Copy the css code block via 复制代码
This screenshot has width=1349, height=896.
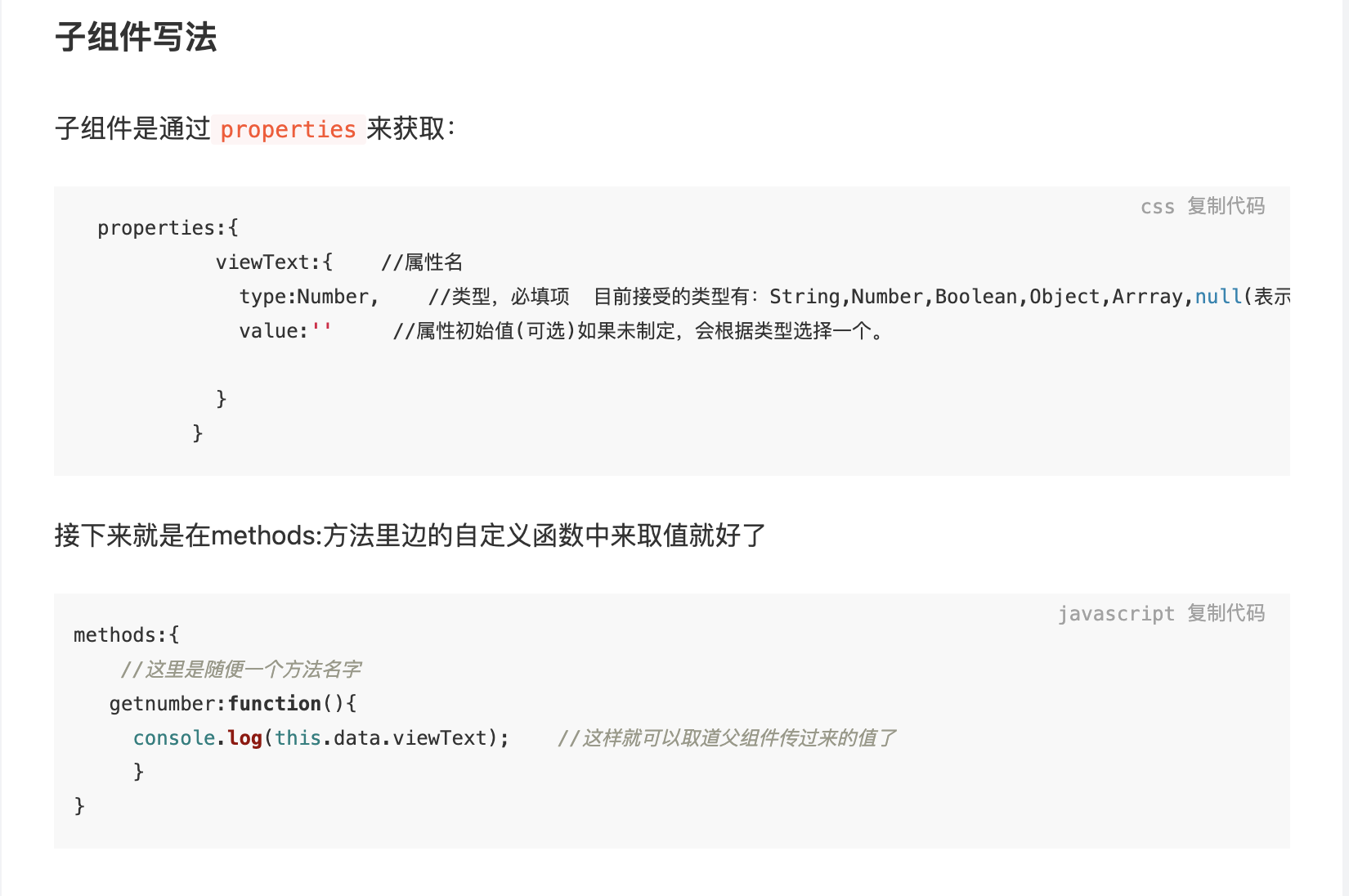coord(1226,206)
